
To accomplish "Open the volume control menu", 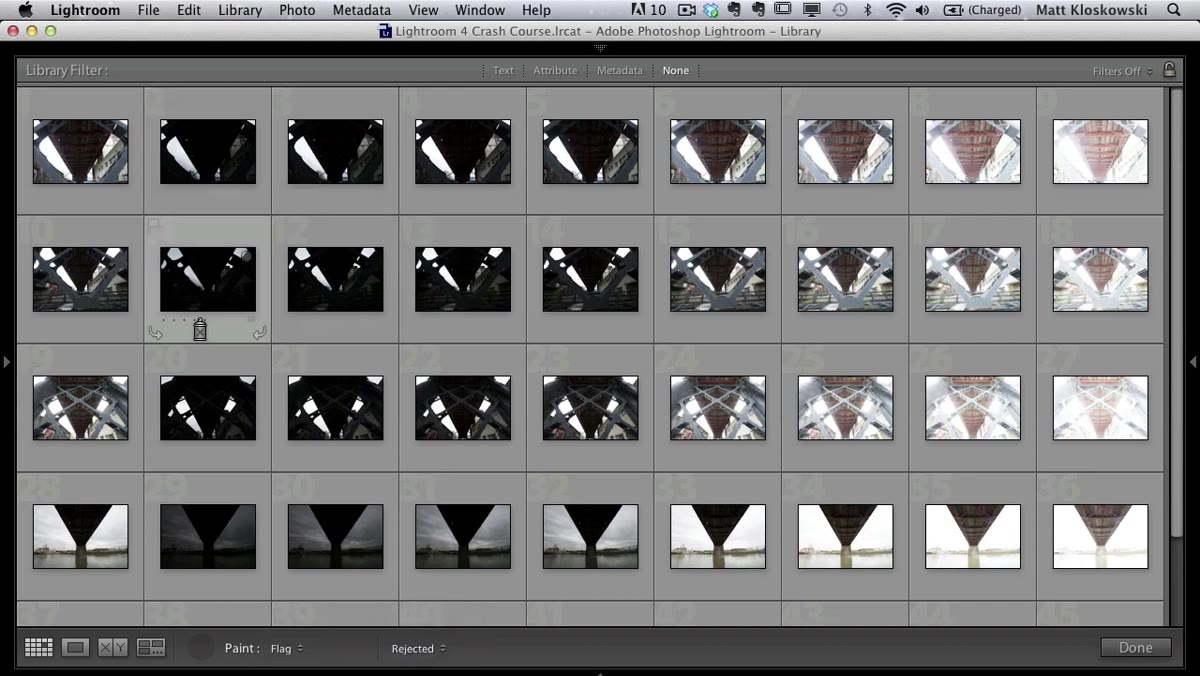I will click(922, 10).
